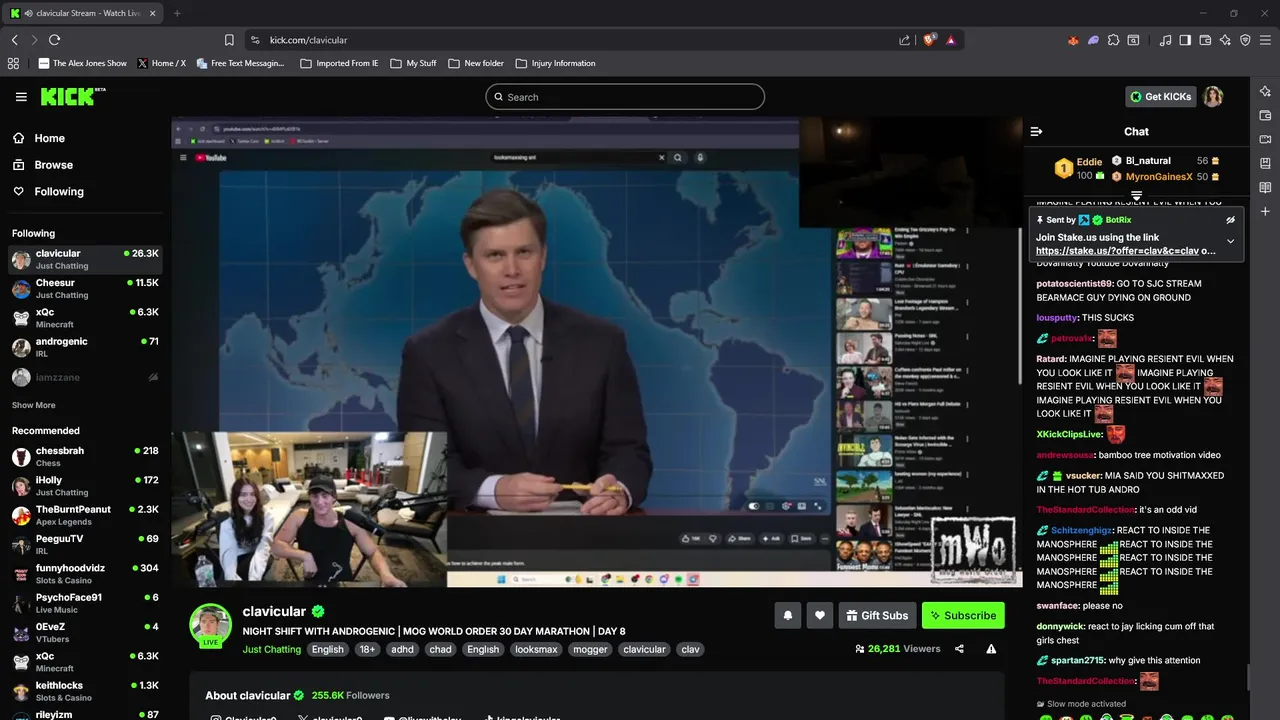Open the My Stuff bookmarks folder
This screenshot has height=720, width=1280.
pyautogui.click(x=413, y=63)
